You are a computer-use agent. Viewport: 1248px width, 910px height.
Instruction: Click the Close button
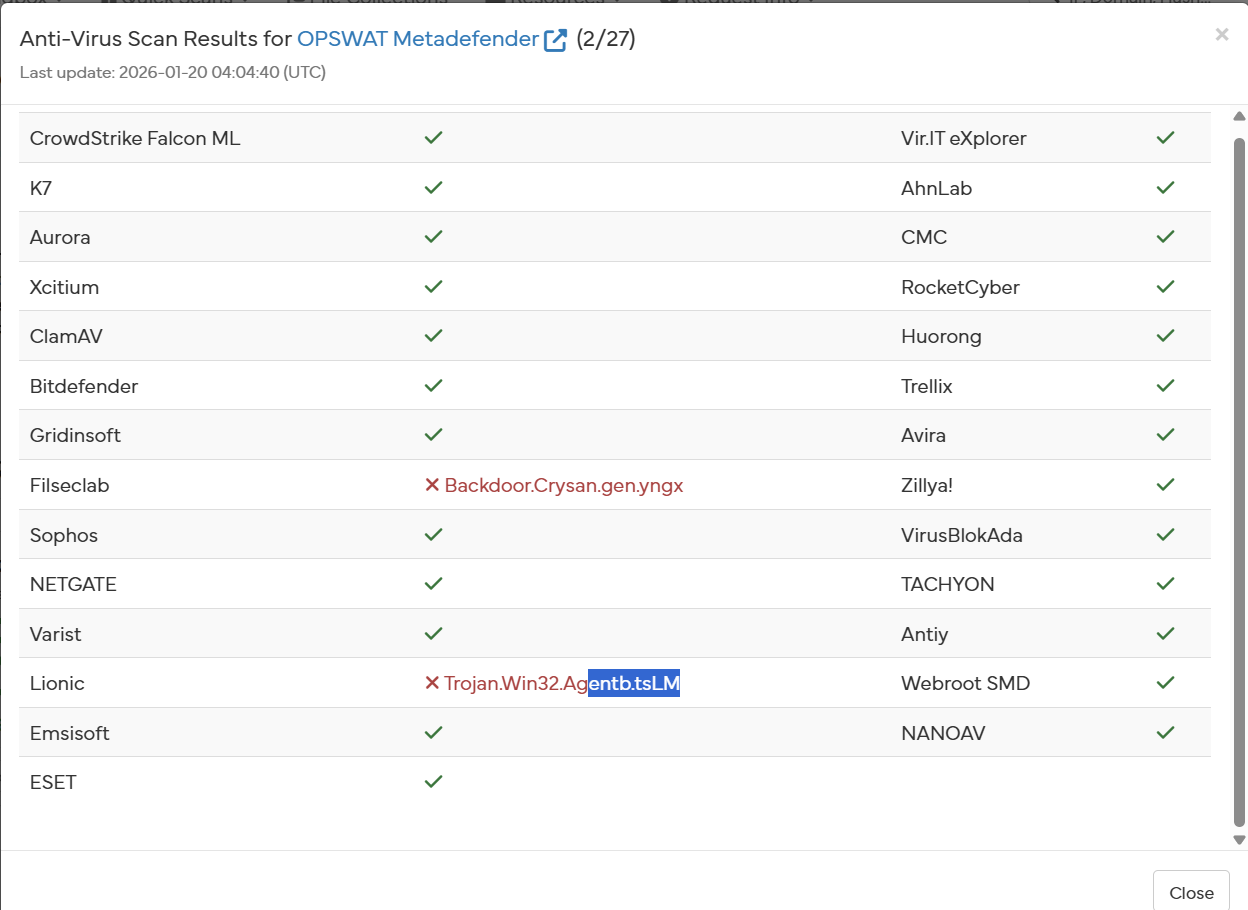coord(1191,892)
